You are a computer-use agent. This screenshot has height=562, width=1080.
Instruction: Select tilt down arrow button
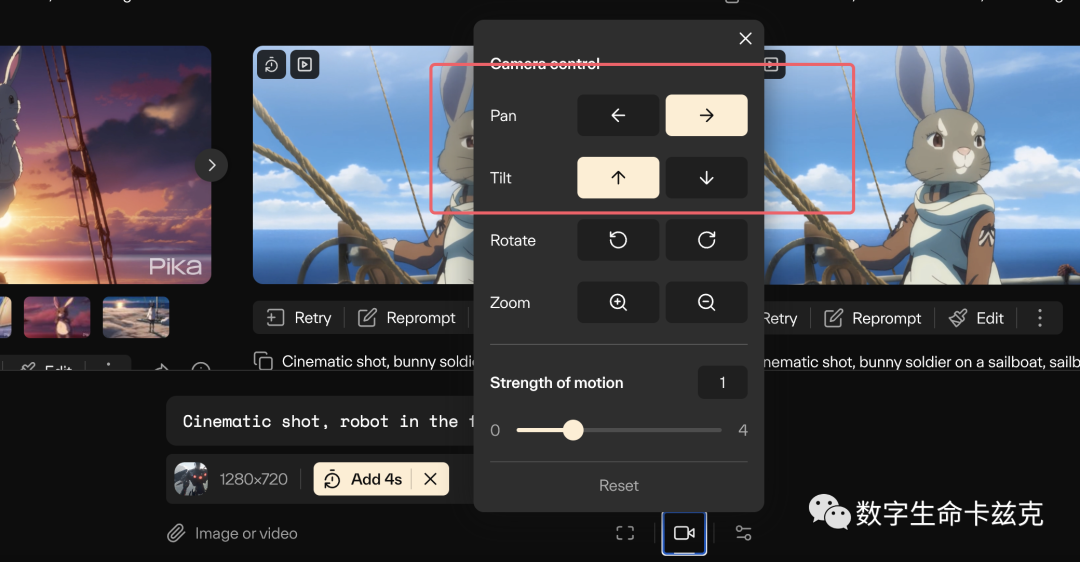coord(706,178)
